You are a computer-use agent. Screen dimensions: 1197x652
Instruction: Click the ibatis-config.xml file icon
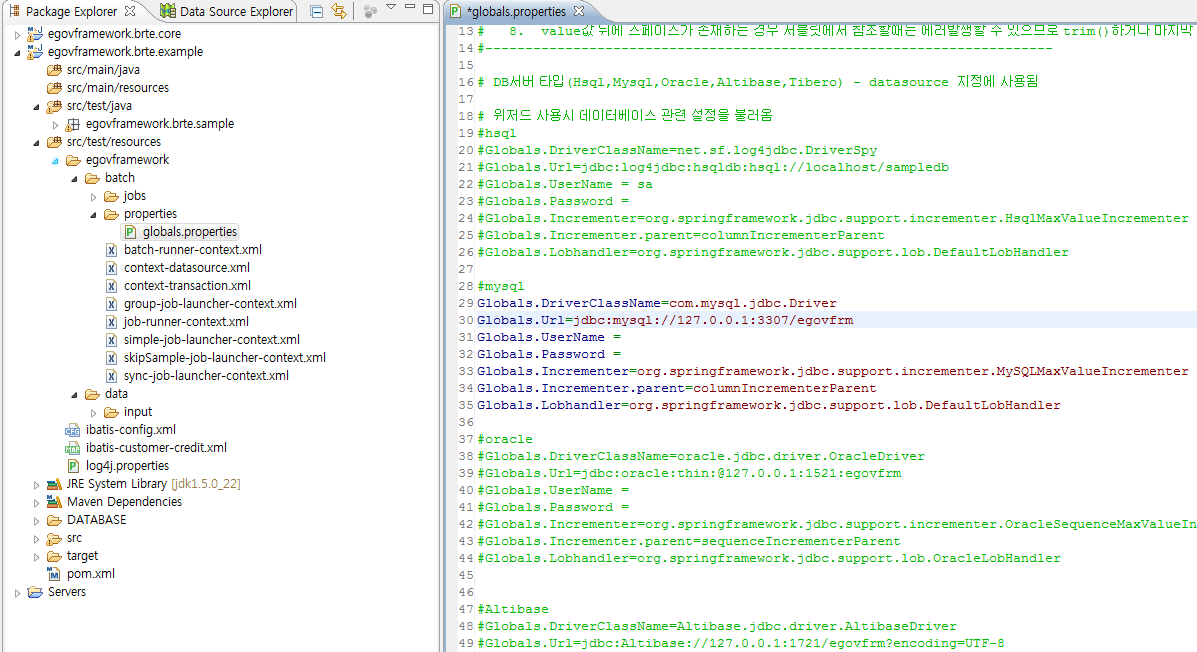tap(73, 430)
